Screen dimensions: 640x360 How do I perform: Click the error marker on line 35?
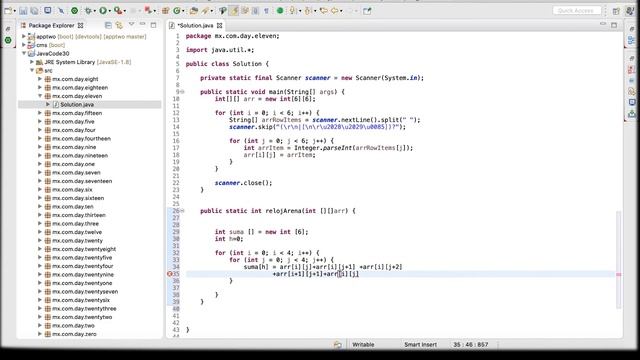click(170, 274)
